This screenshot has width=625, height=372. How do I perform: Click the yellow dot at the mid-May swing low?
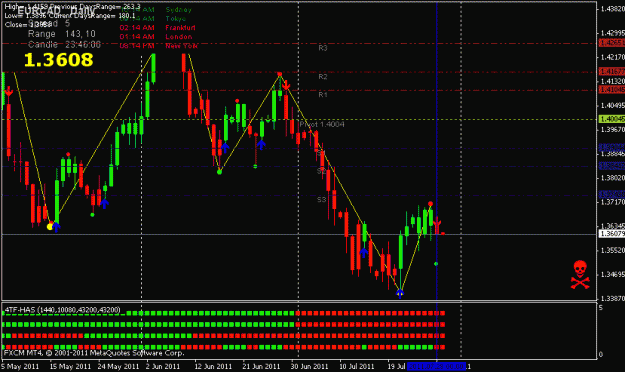50,227
